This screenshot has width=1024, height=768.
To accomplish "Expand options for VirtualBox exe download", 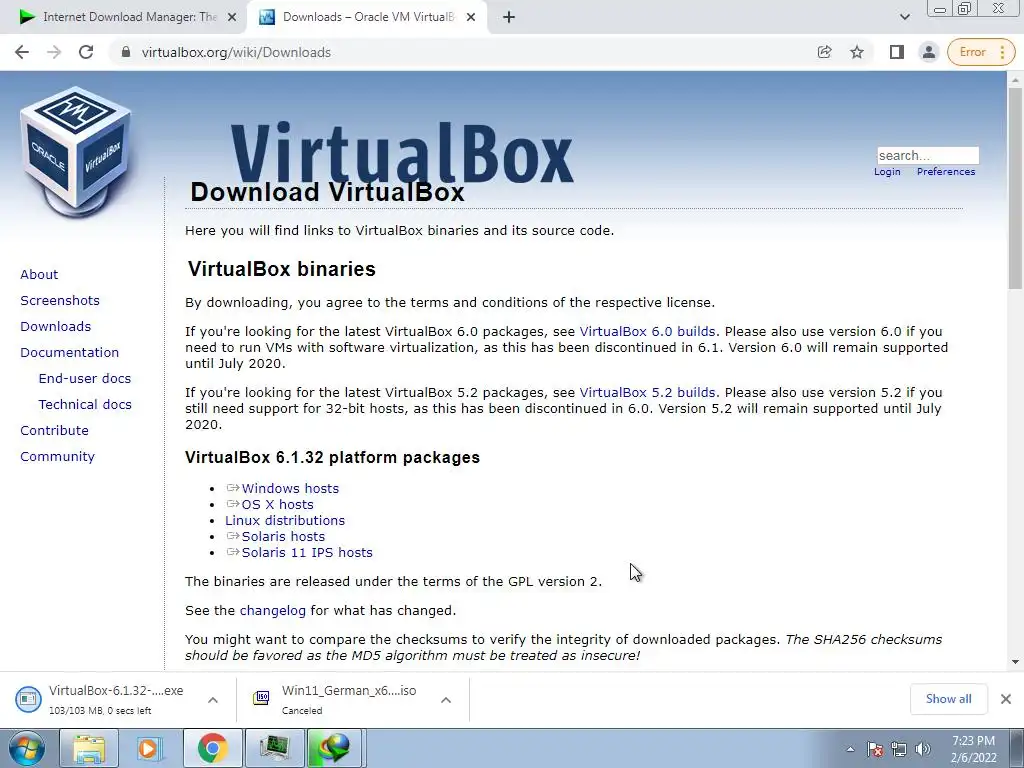I will 213,700.
